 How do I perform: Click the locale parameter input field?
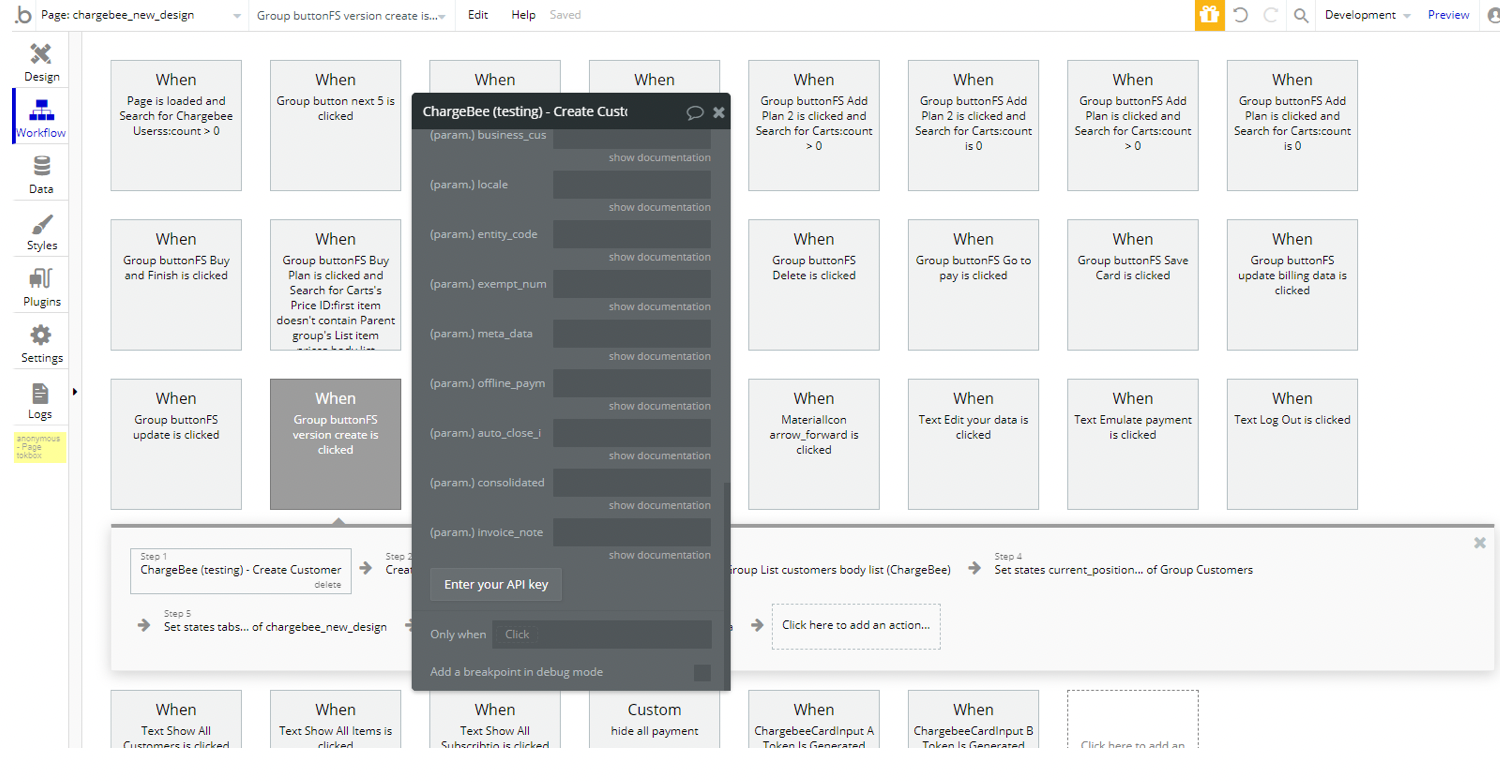point(632,184)
